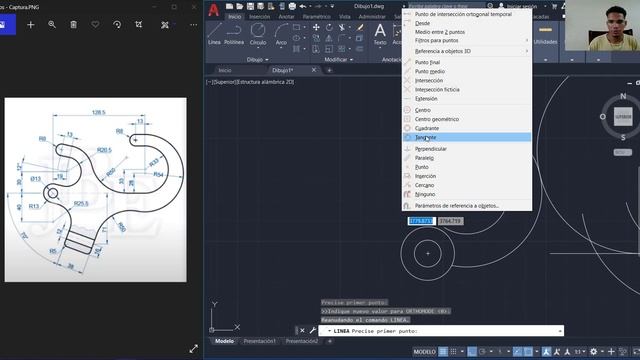
Task: Select Centro from the snap menu
Action: pyautogui.click(x=467, y=110)
